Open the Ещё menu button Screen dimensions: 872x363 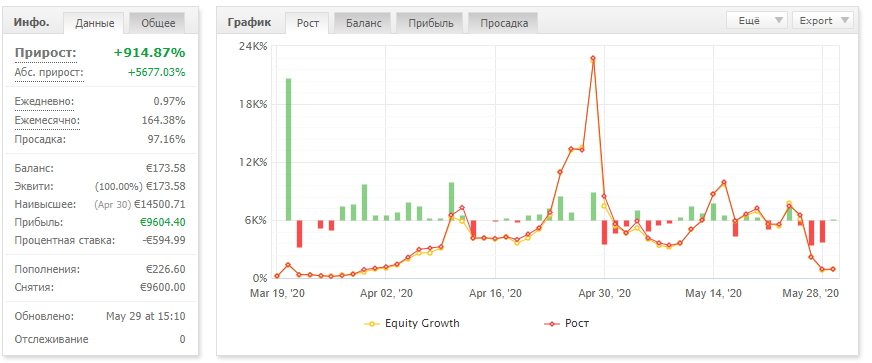(757, 21)
